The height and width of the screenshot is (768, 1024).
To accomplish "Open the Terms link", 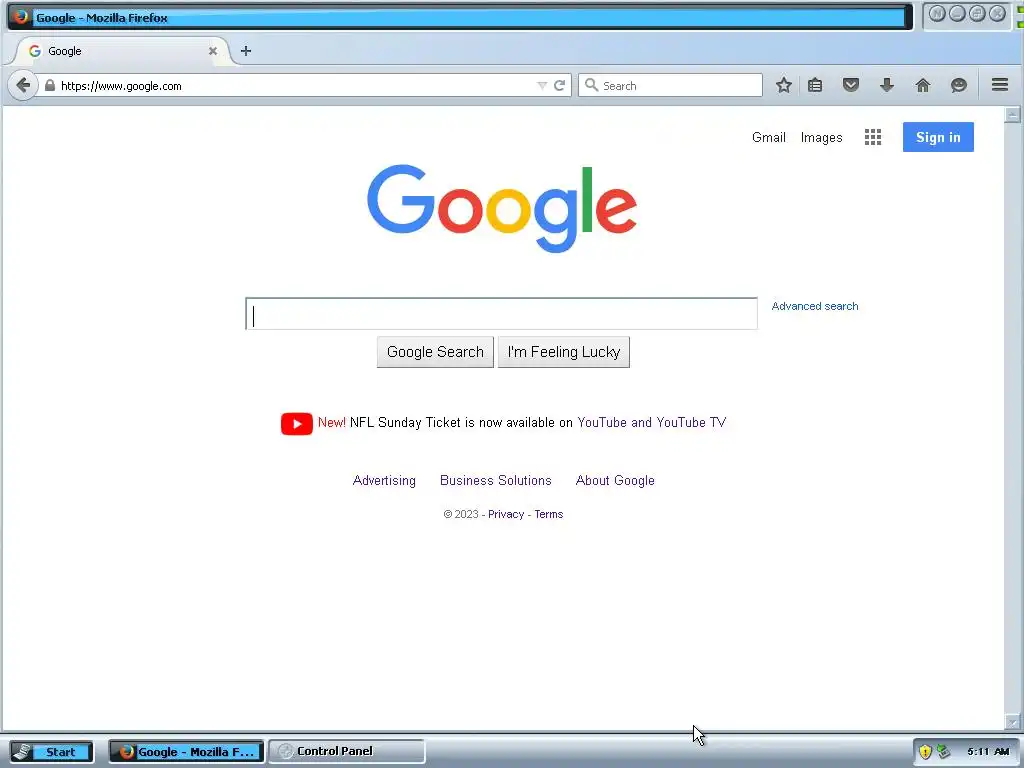I will point(549,515).
